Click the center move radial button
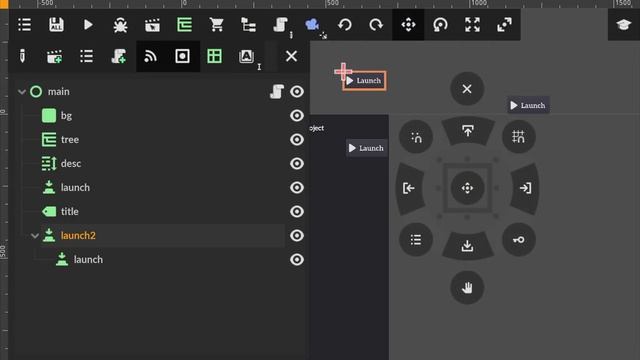 point(467,188)
